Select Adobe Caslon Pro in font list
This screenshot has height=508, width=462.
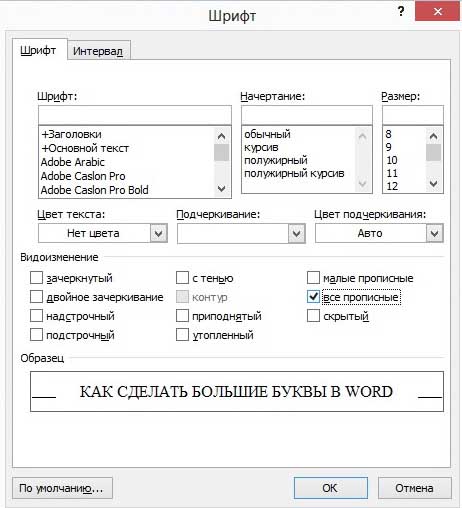click(83, 176)
